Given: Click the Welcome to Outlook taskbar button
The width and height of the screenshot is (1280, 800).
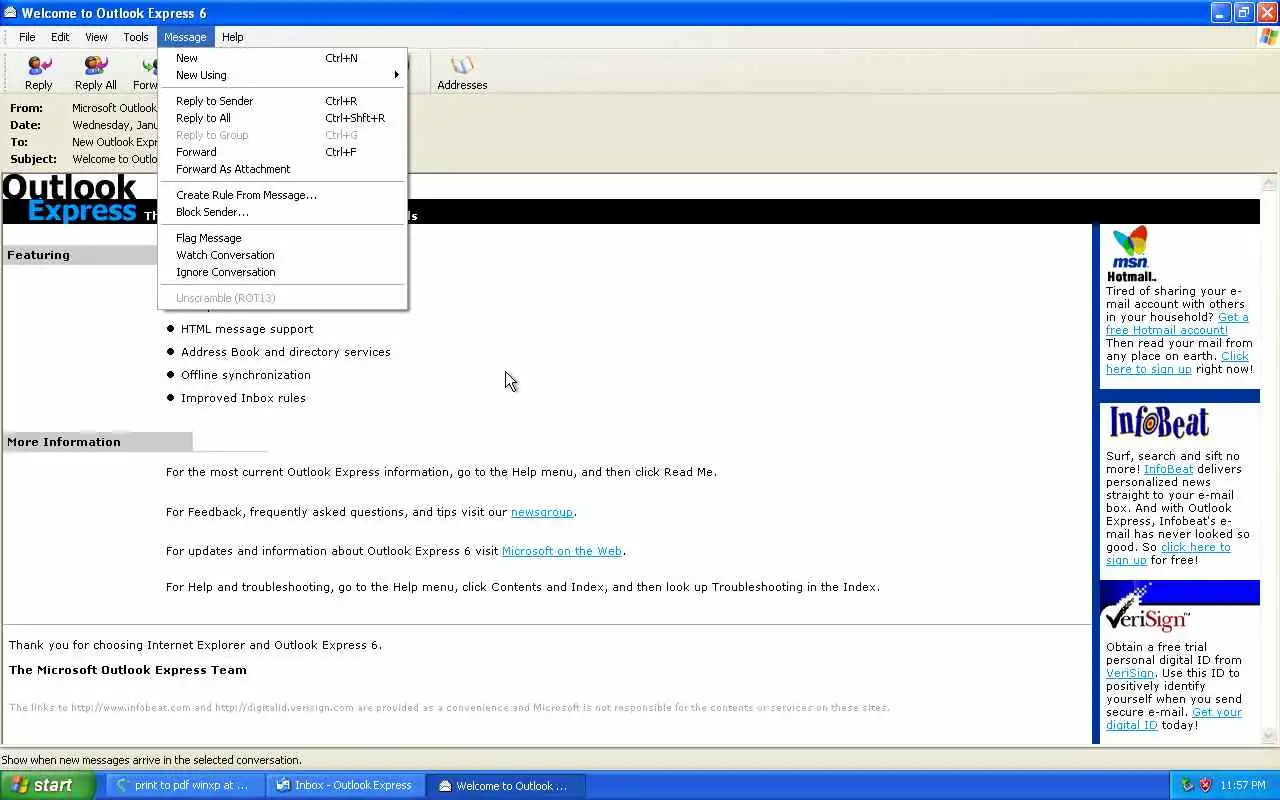Looking at the screenshot, I should pyautogui.click(x=506, y=785).
